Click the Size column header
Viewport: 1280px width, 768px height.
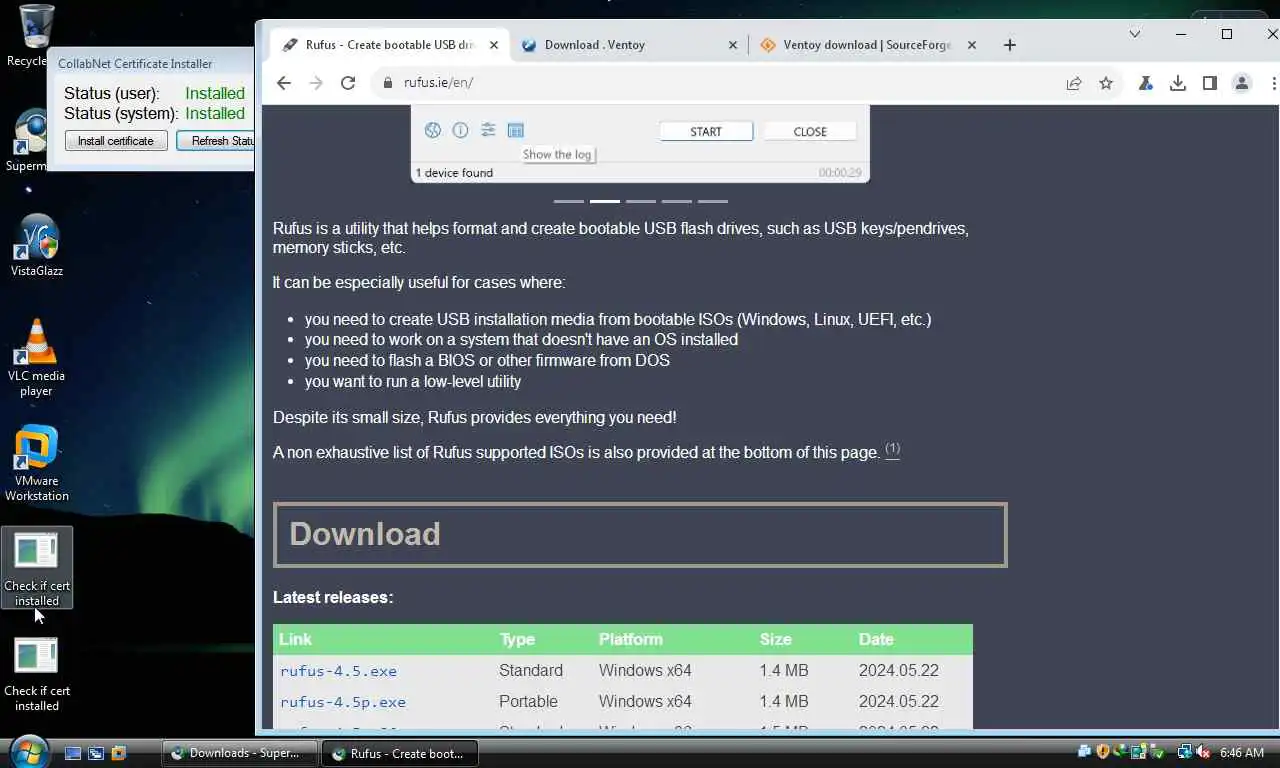pos(775,639)
